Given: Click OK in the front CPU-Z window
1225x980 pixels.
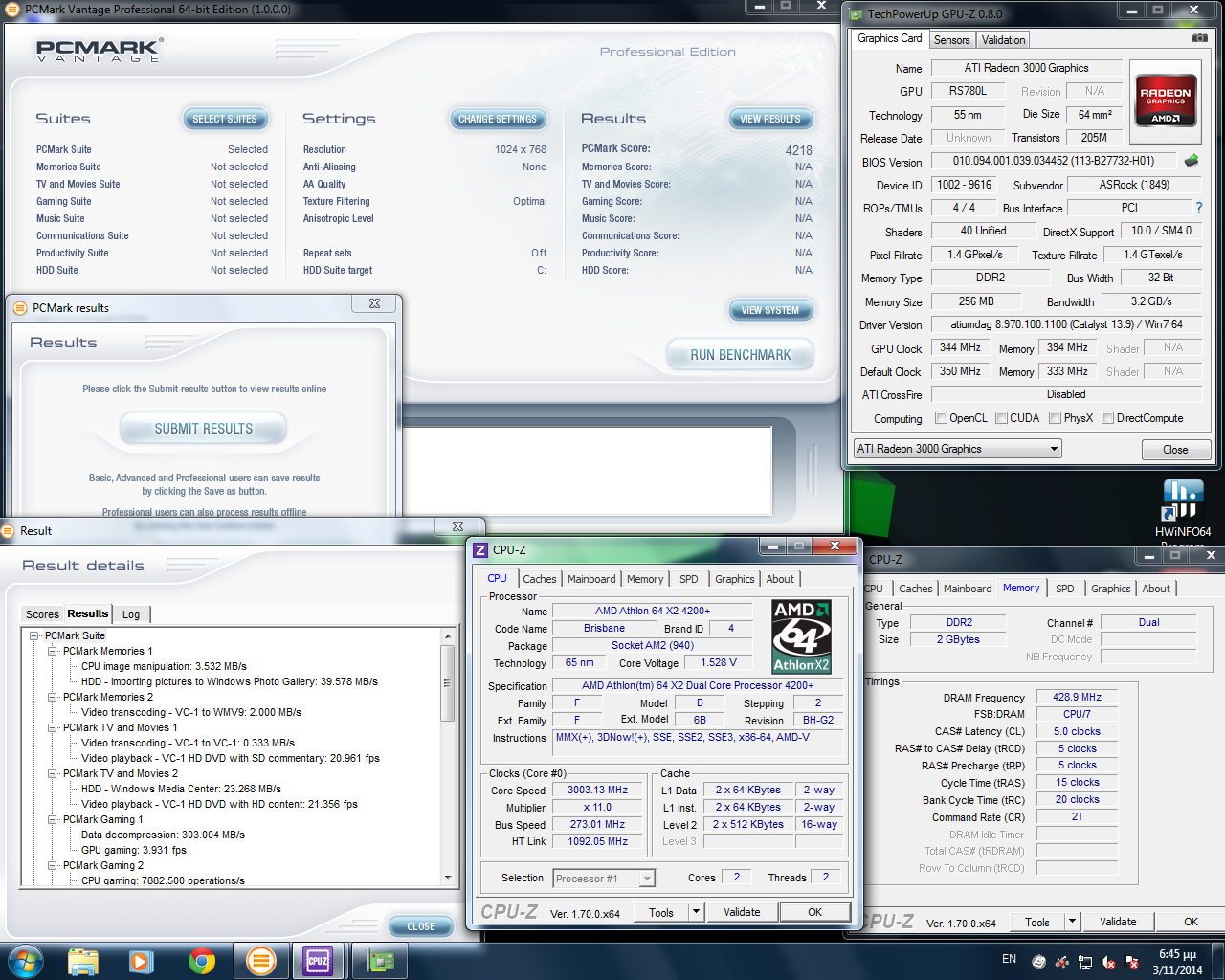Looking at the screenshot, I should [x=814, y=912].
